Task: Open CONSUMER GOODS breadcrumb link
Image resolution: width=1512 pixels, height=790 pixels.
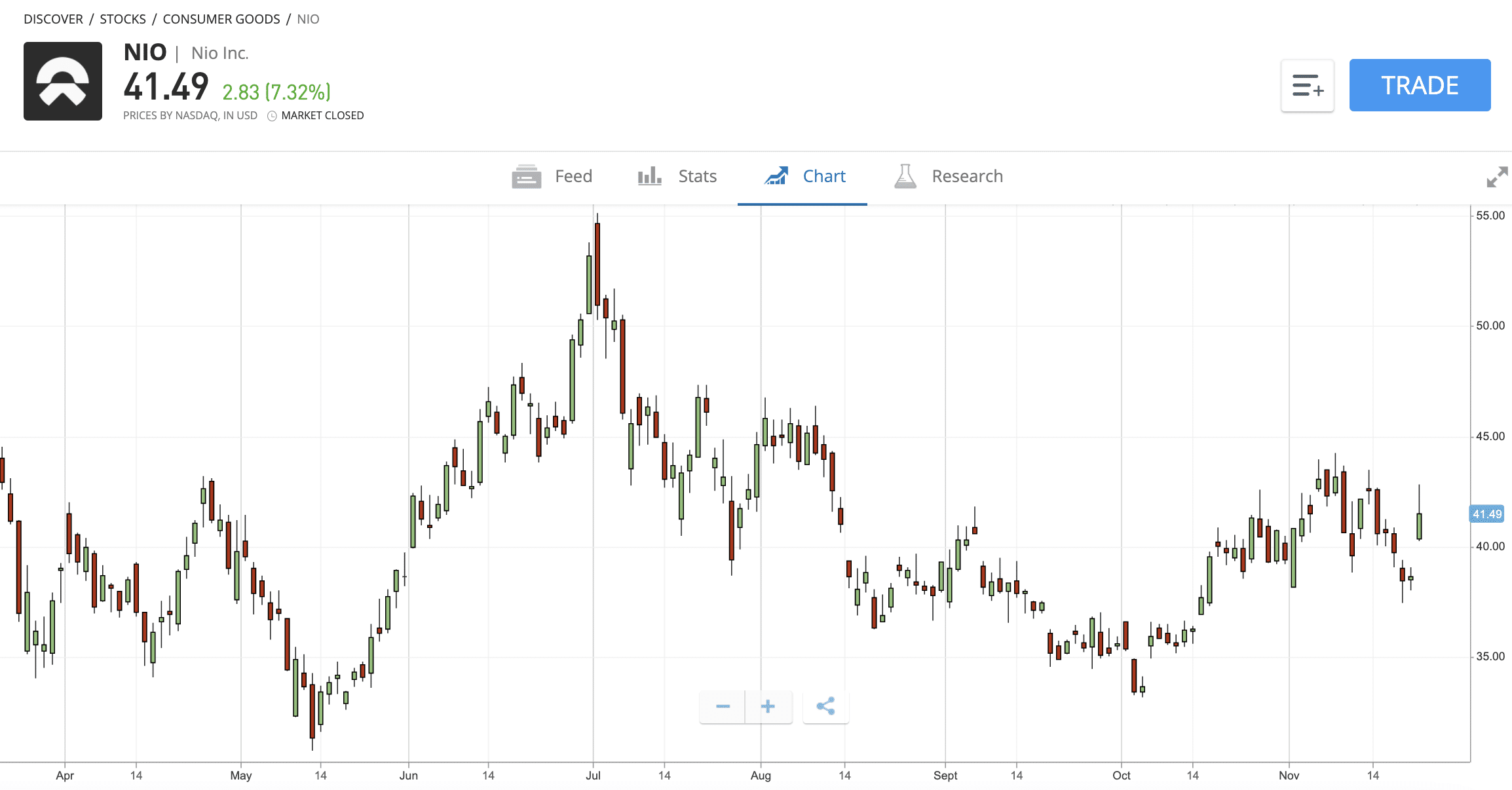Action: click(x=221, y=19)
